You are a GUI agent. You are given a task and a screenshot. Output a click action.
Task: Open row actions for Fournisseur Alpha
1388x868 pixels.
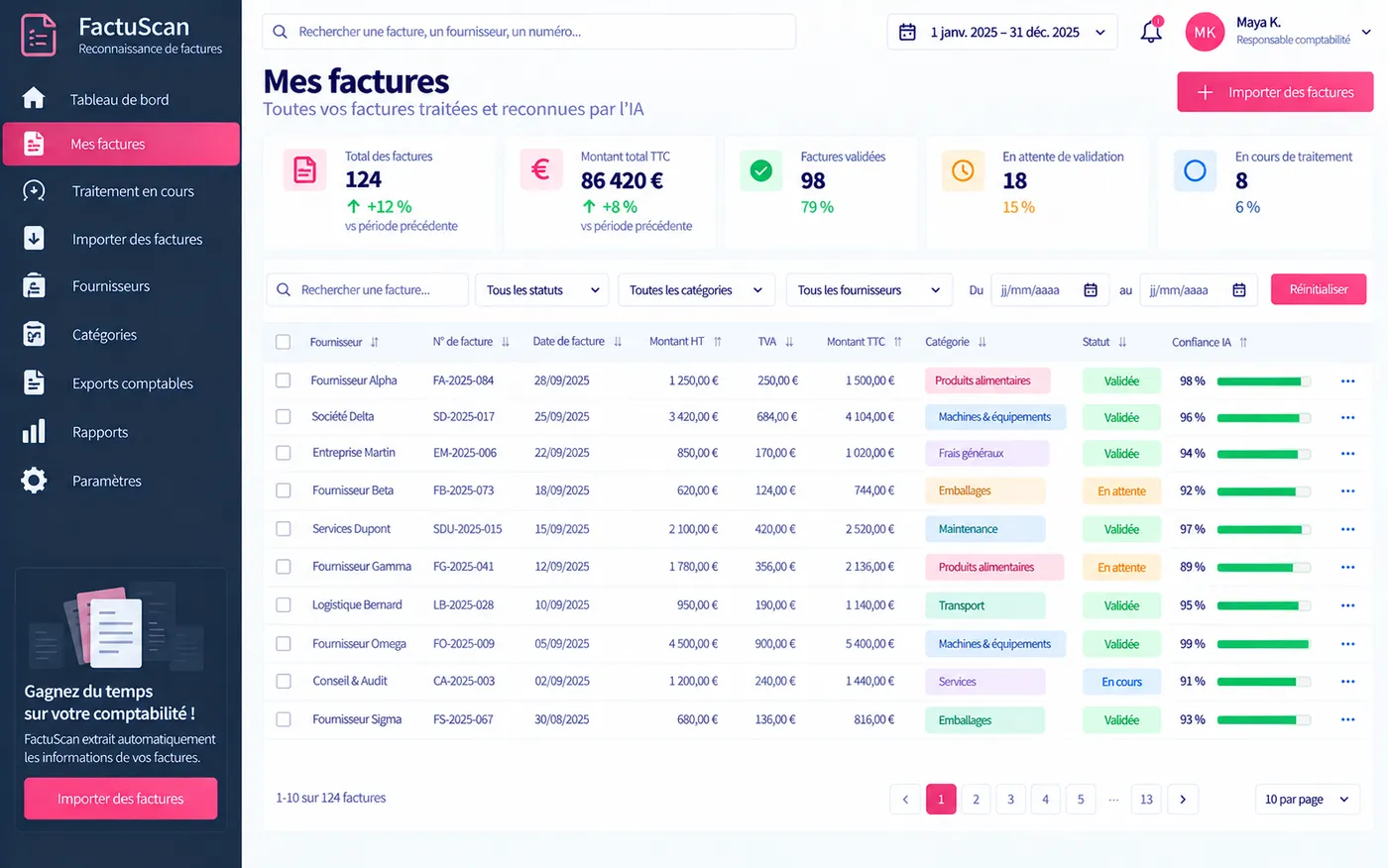[x=1347, y=381]
